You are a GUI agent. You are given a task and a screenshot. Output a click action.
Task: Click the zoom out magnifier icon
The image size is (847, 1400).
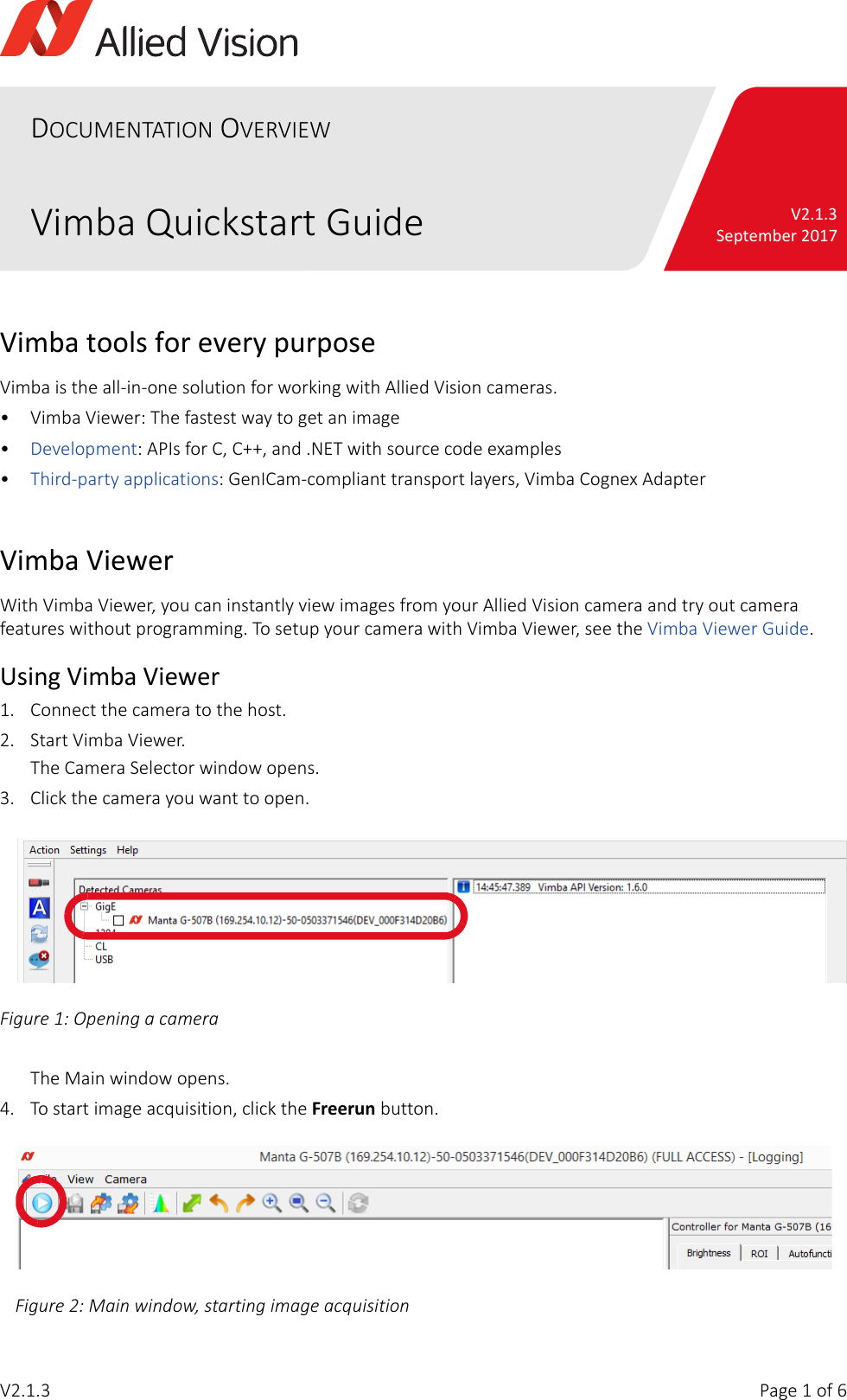click(326, 1203)
